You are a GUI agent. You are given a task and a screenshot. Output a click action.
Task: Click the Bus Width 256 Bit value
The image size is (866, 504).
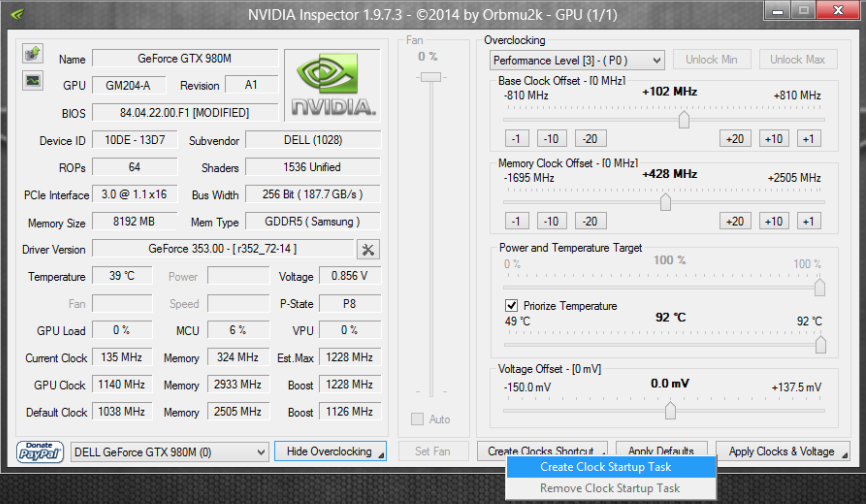click(313, 194)
